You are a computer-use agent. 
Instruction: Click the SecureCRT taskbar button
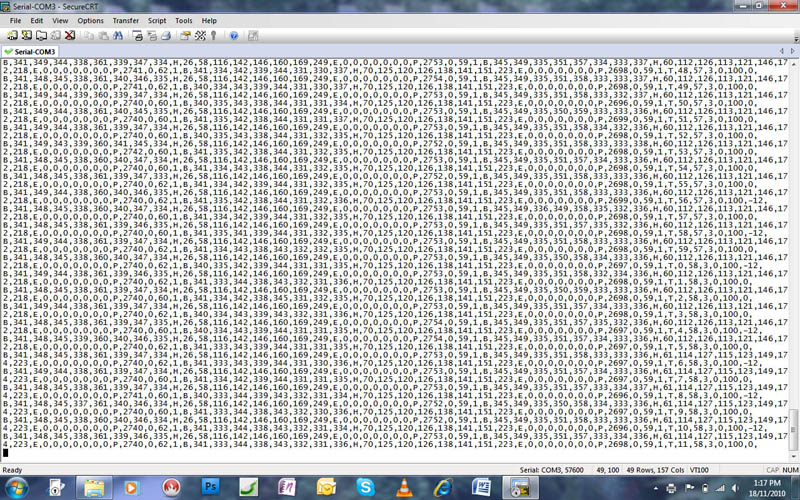tap(520, 488)
